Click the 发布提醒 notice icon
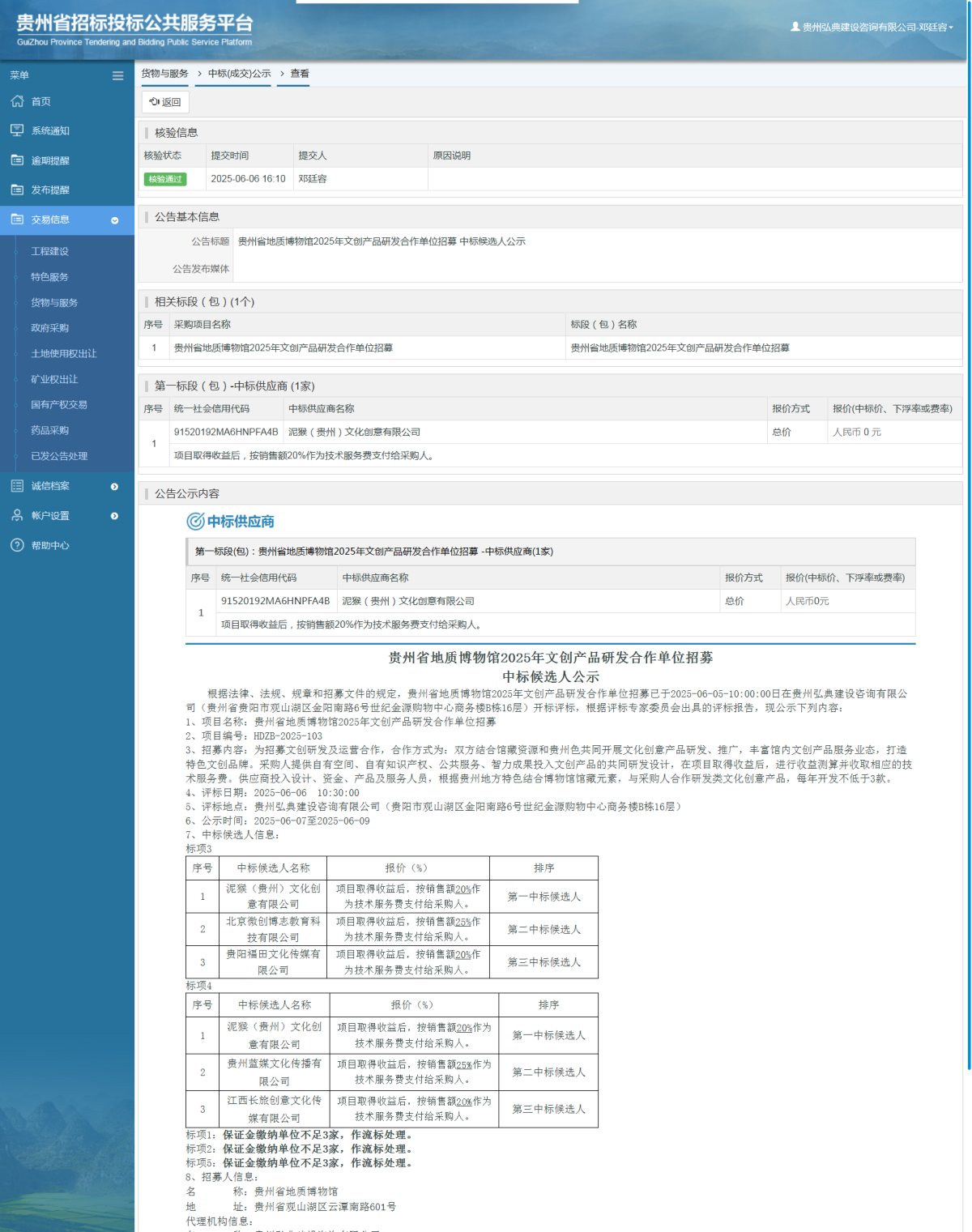 tap(16, 190)
